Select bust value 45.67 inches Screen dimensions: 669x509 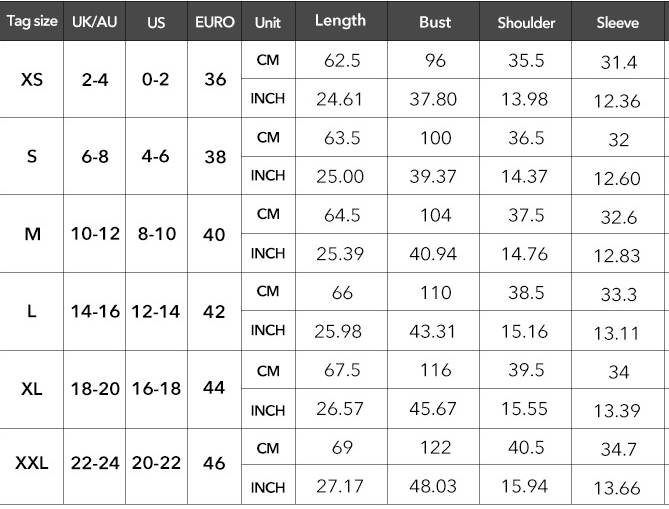point(433,409)
